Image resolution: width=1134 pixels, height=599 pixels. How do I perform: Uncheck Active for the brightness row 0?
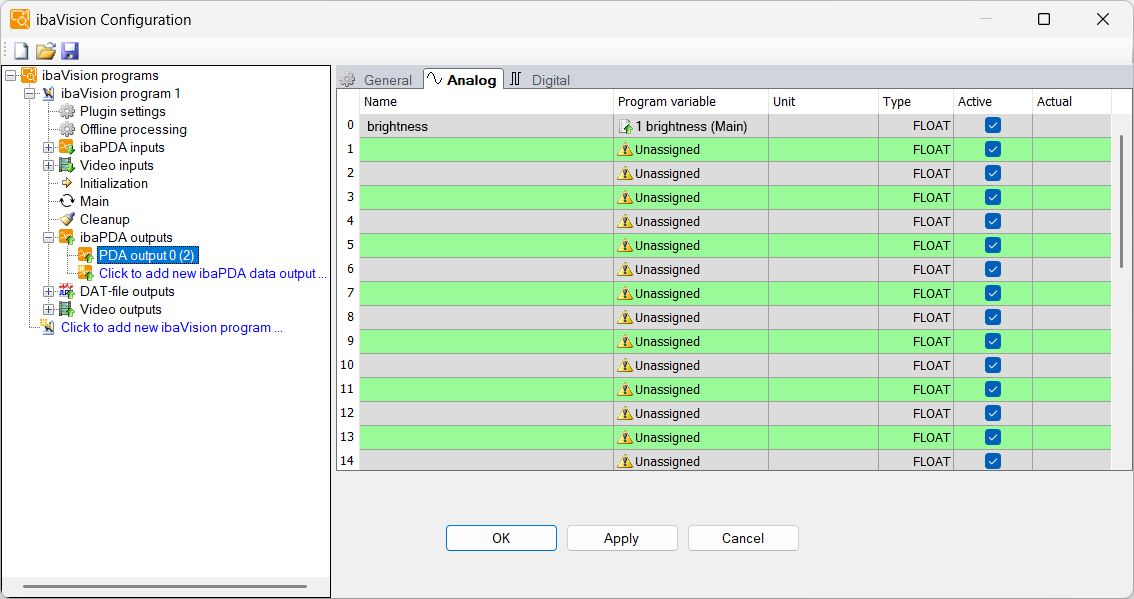(x=993, y=125)
